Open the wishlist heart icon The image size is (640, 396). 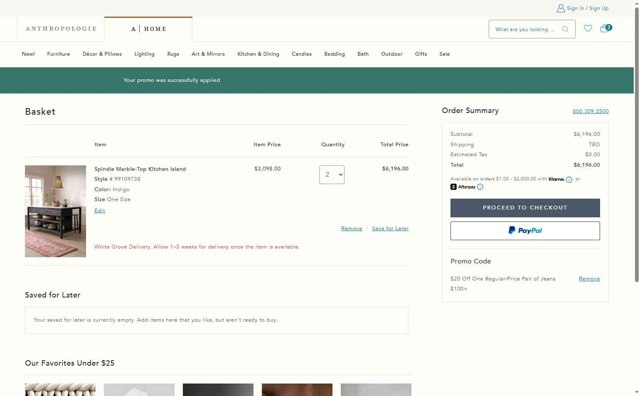pyautogui.click(x=588, y=29)
